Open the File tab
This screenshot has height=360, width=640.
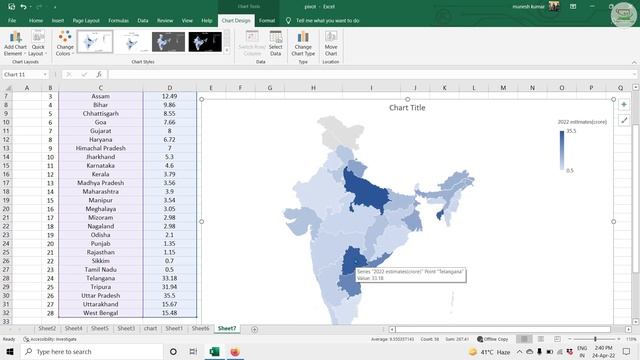click(12, 20)
